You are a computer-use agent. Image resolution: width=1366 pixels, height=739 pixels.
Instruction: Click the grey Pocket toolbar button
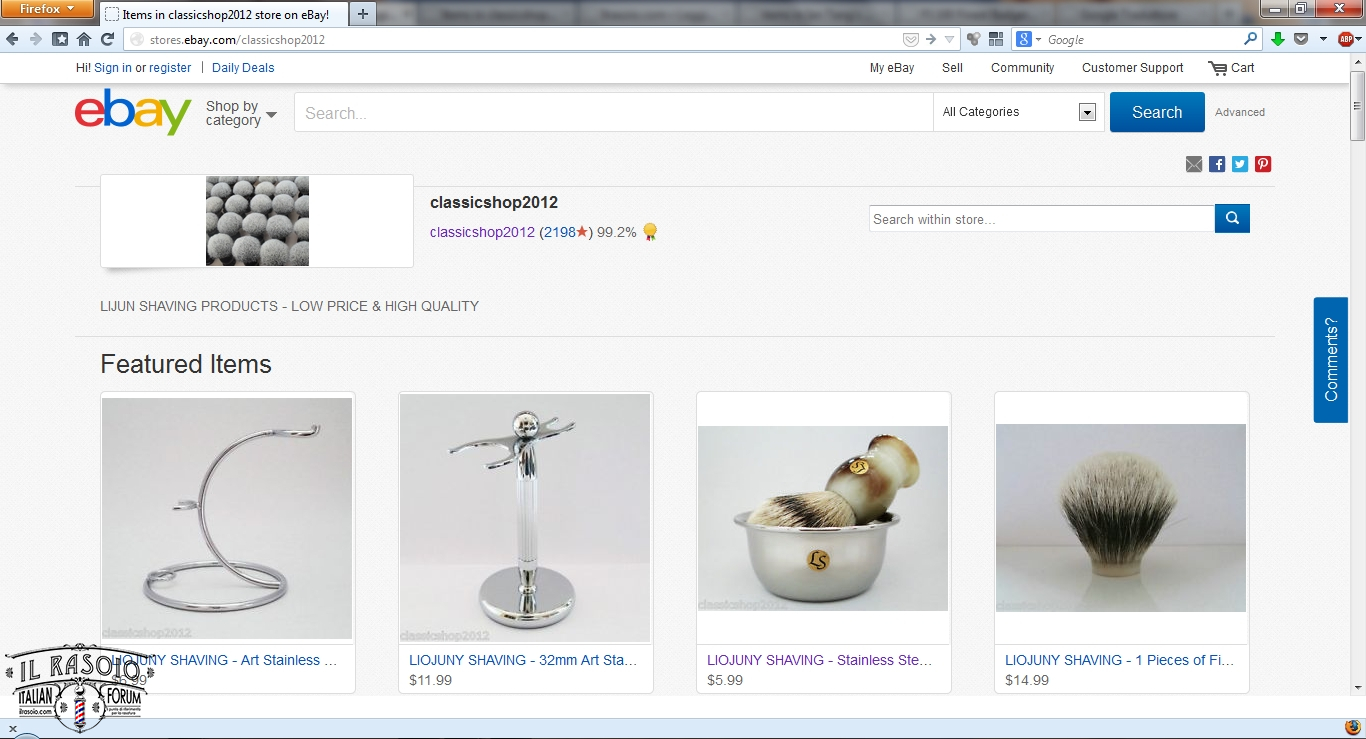point(1301,39)
